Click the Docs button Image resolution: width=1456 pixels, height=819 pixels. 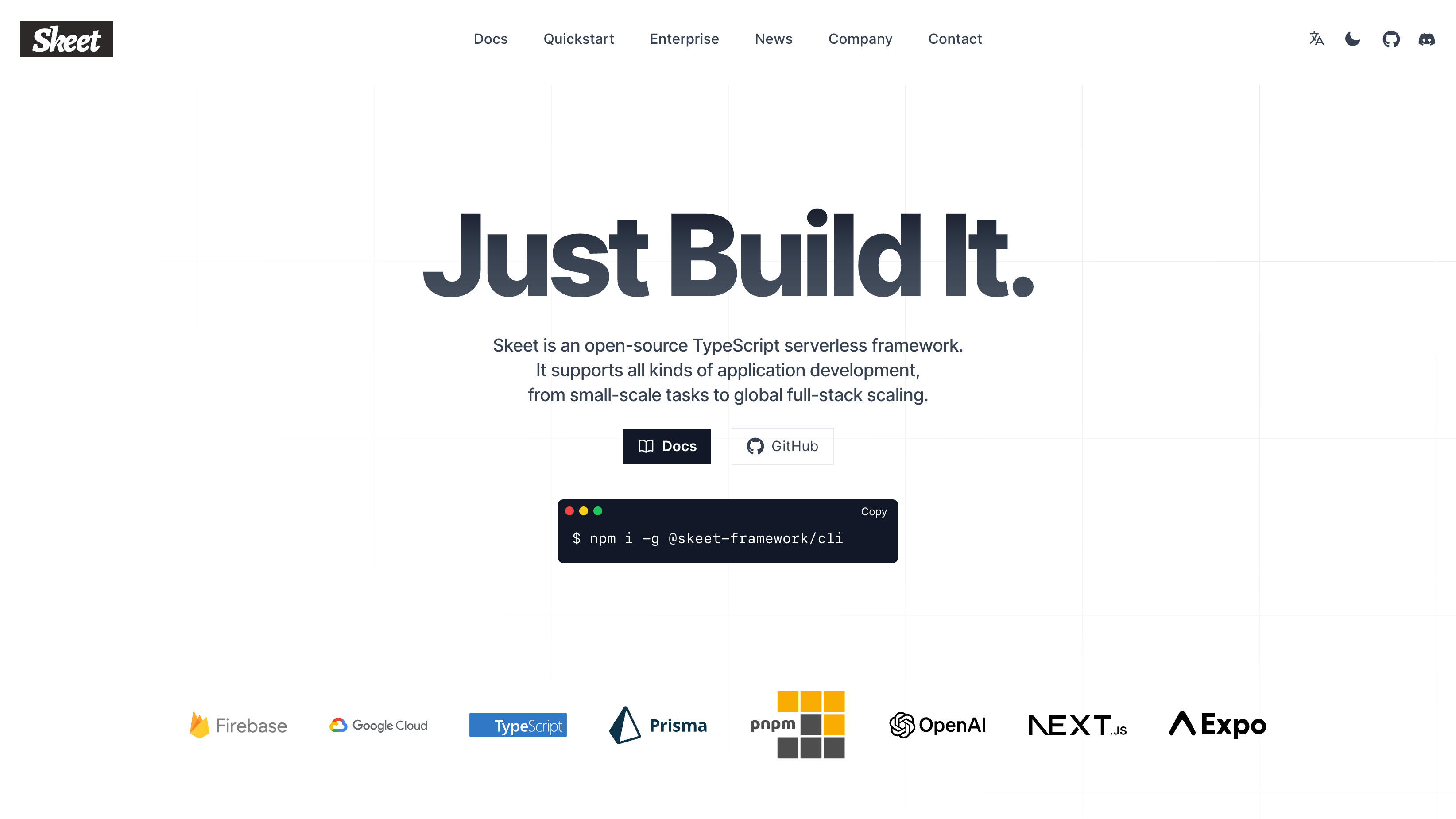(667, 446)
